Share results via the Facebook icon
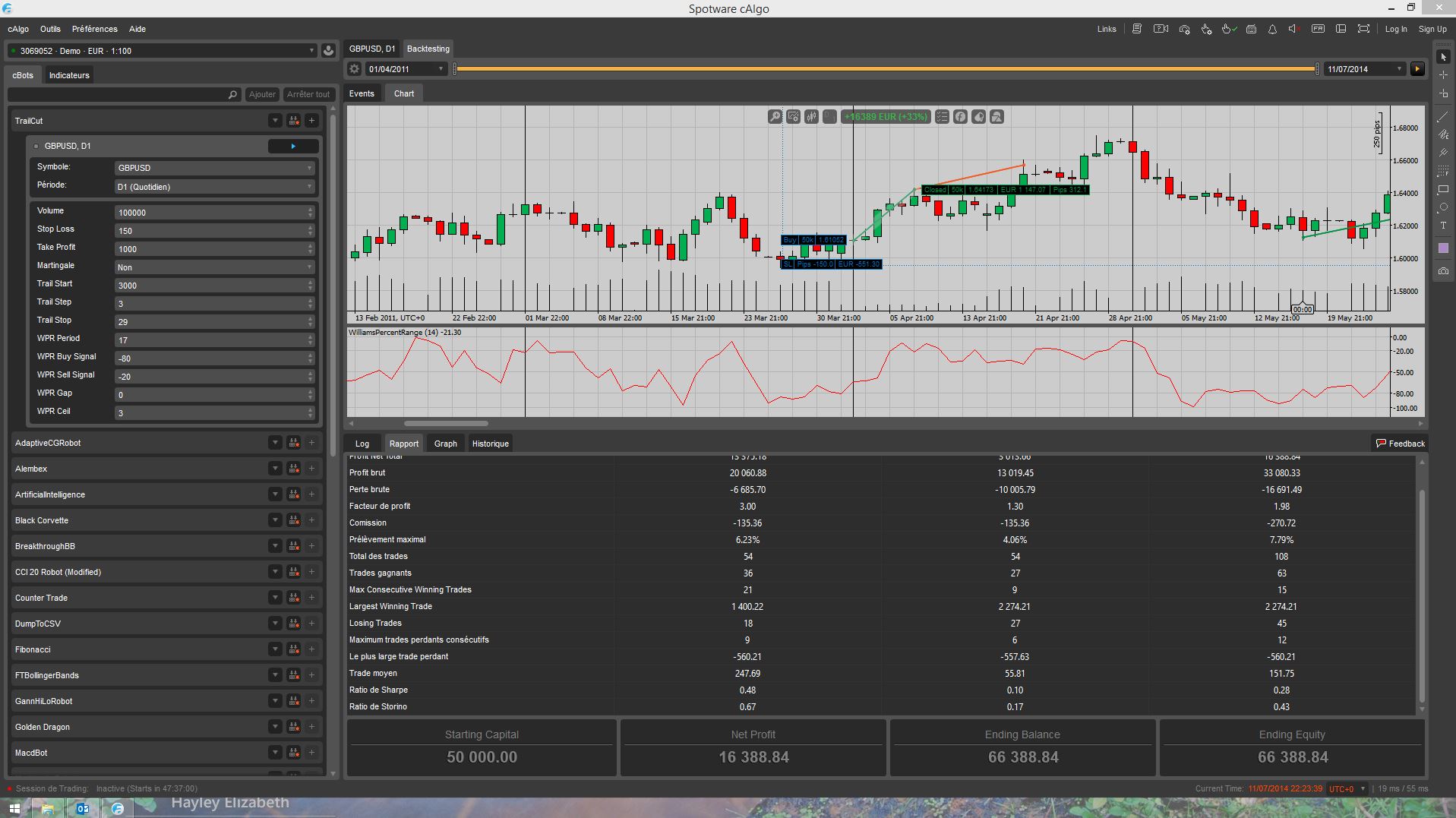 click(x=960, y=116)
